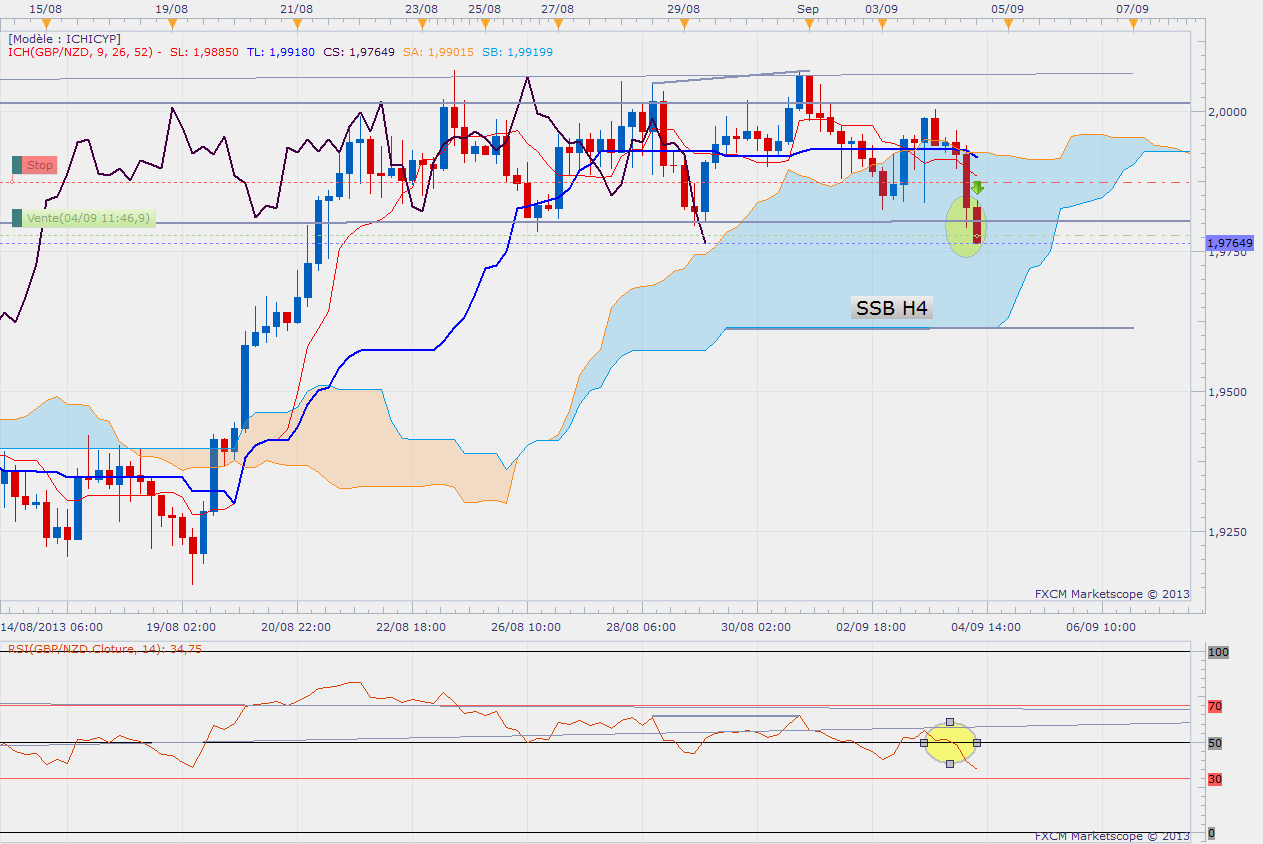Viewport: 1263px width, 844px height.
Task: Select the green Vente(04/09 11:46,9) order label
Action: (x=90, y=218)
